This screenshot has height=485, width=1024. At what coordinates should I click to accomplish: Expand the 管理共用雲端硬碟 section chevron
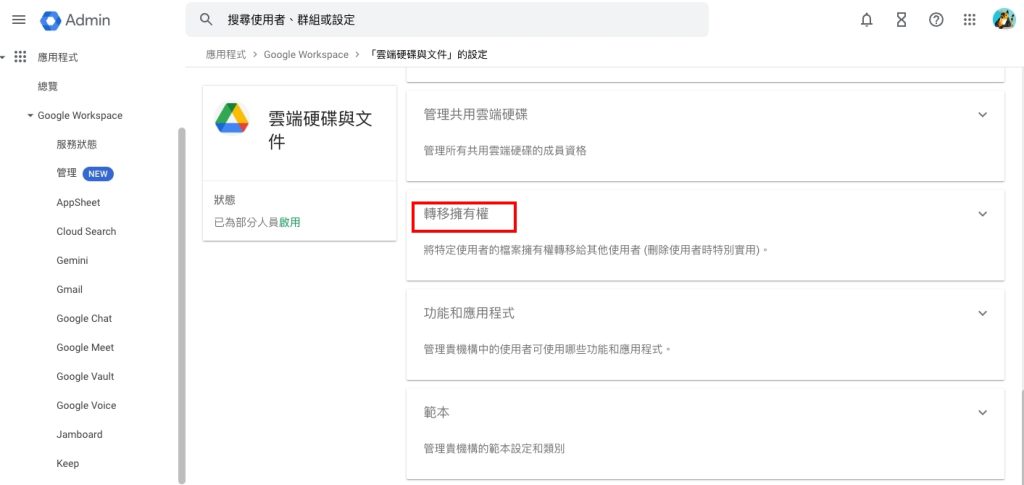pos(982,115)
